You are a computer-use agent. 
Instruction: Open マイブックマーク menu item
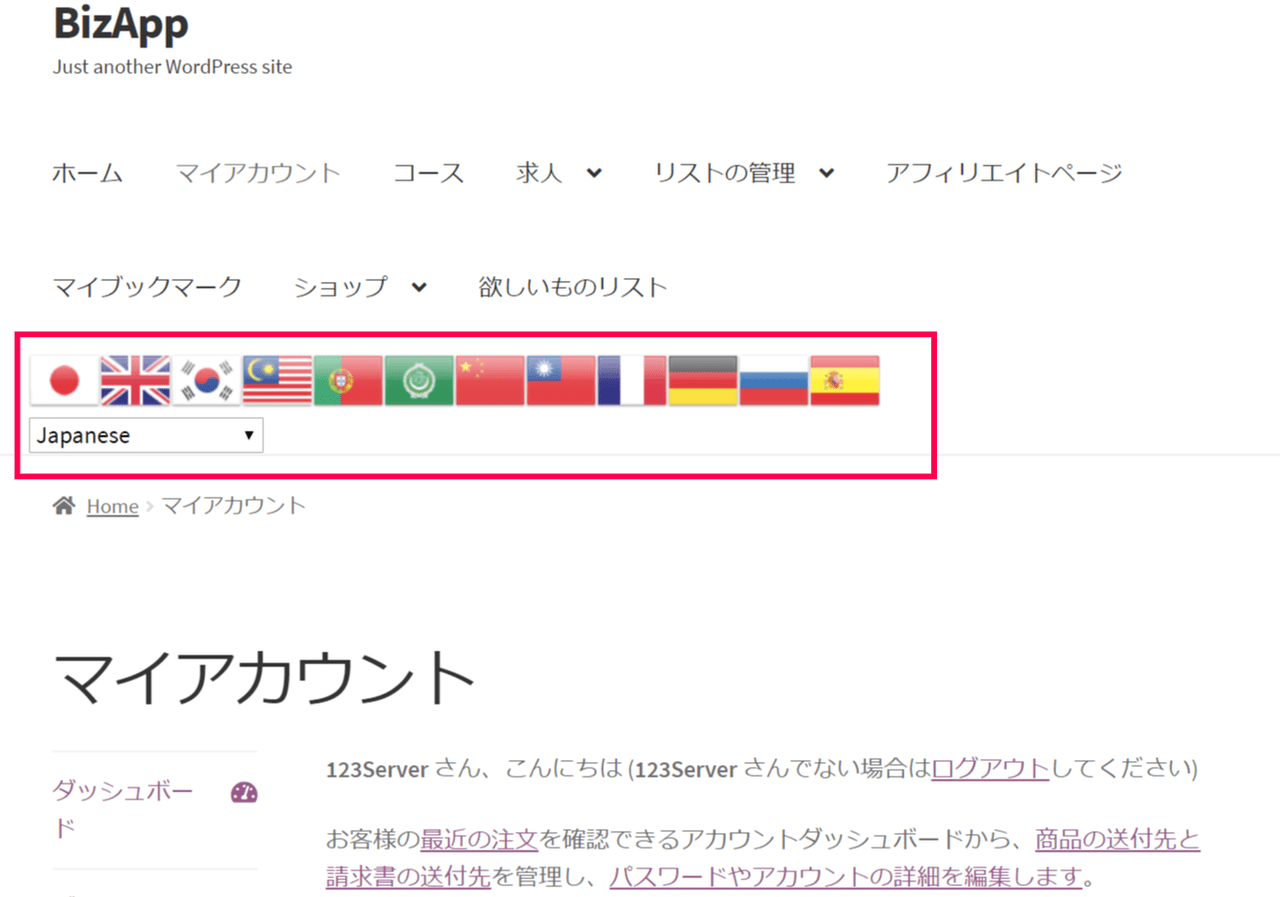[147, 288]
